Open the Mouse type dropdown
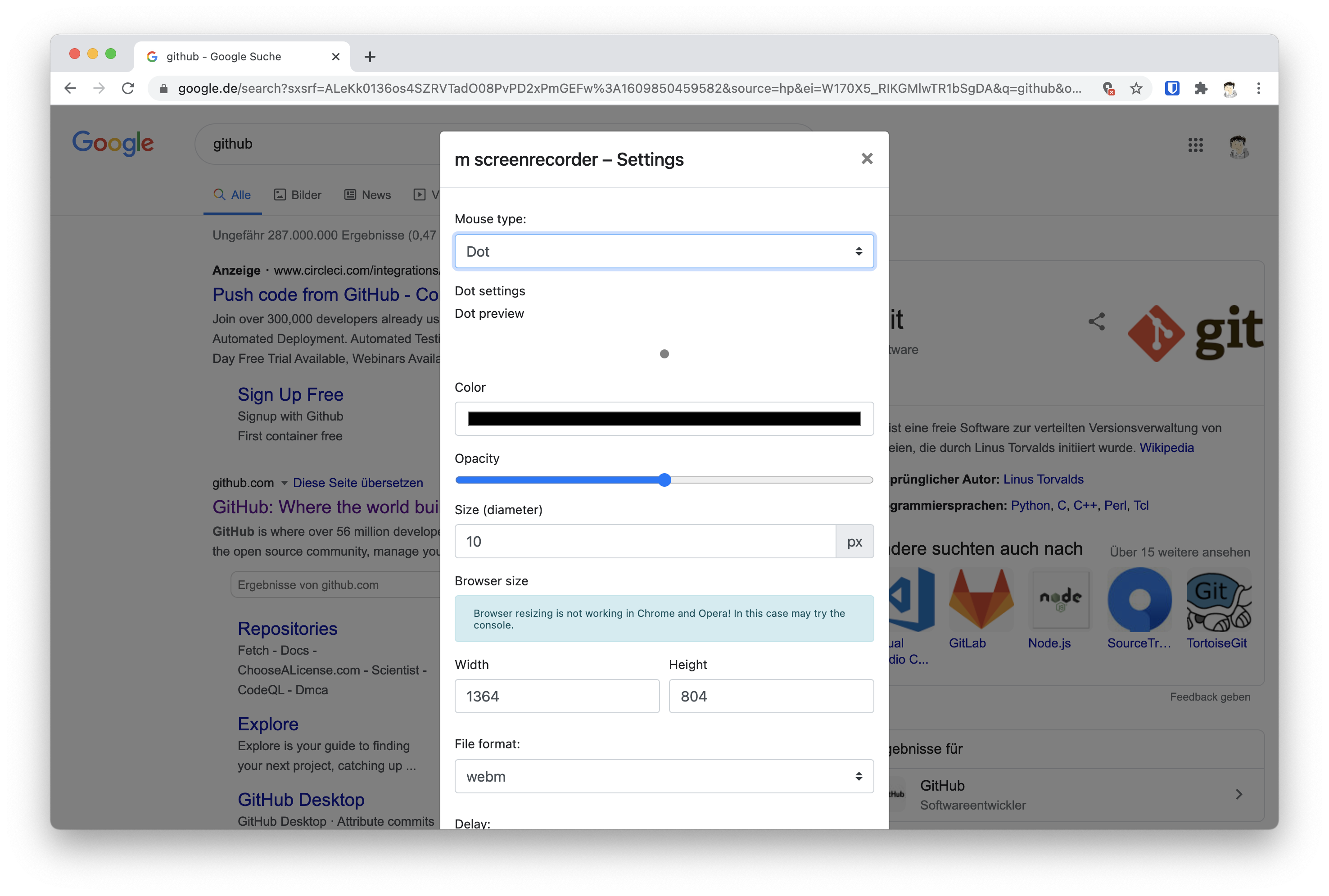1329x896 pixels. click(x=664, y=251)
